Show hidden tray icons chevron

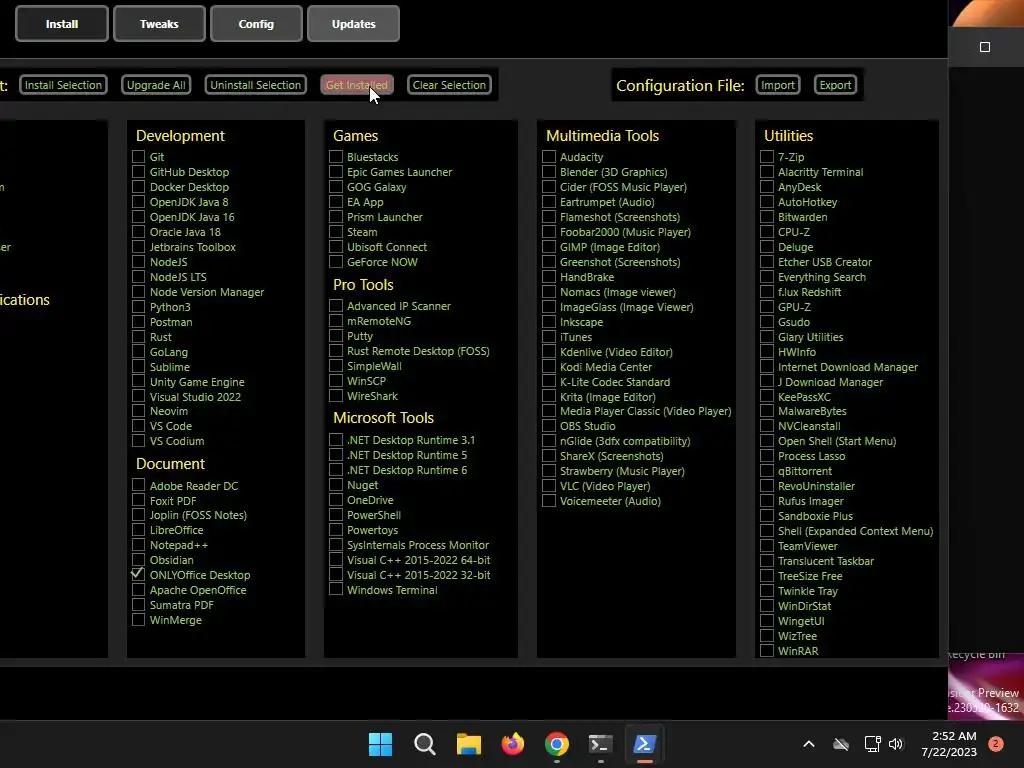pyautogui.click(x=808, y=744)
